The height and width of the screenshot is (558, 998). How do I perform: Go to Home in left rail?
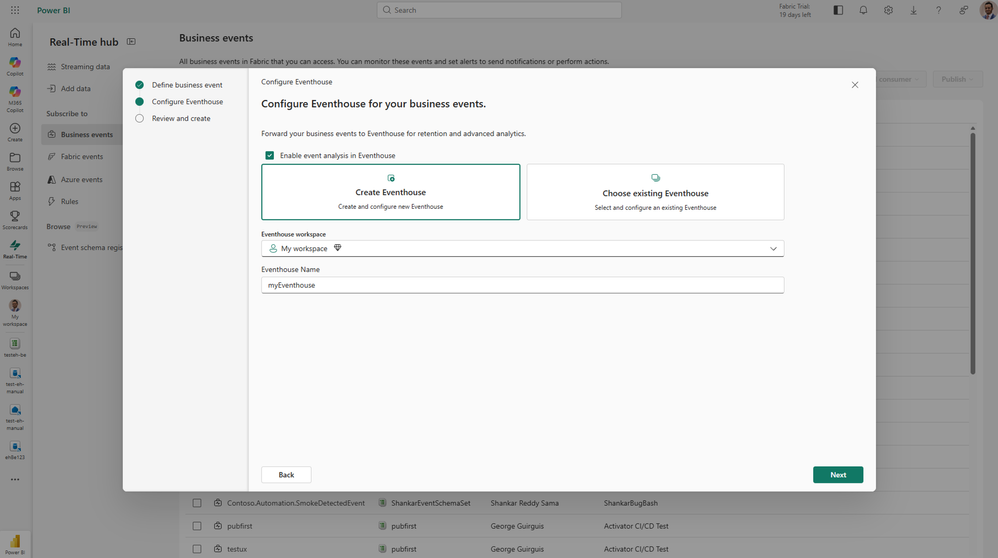pos(15,37)
